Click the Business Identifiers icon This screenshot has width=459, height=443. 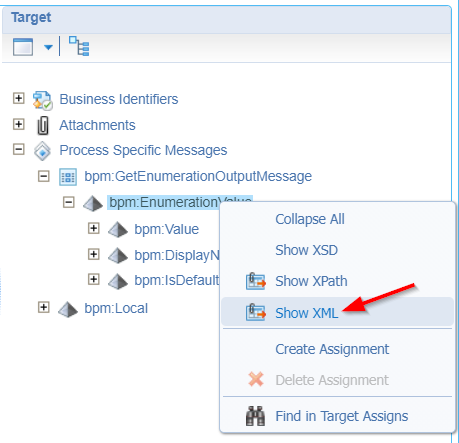[42, 100]
